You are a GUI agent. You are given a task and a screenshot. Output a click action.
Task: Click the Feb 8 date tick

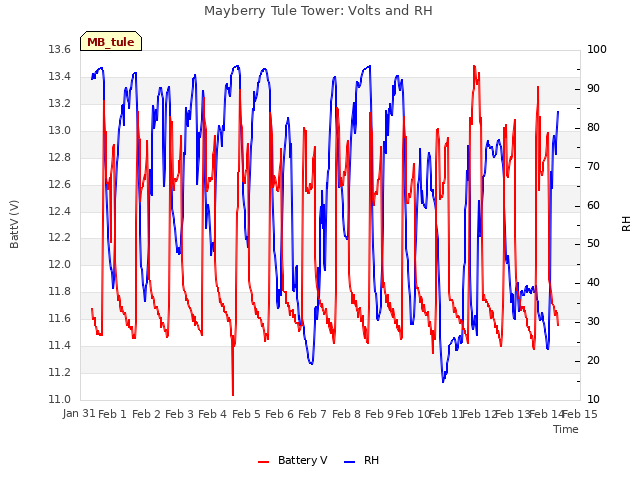pyautogui.click(x=346, y=414)
